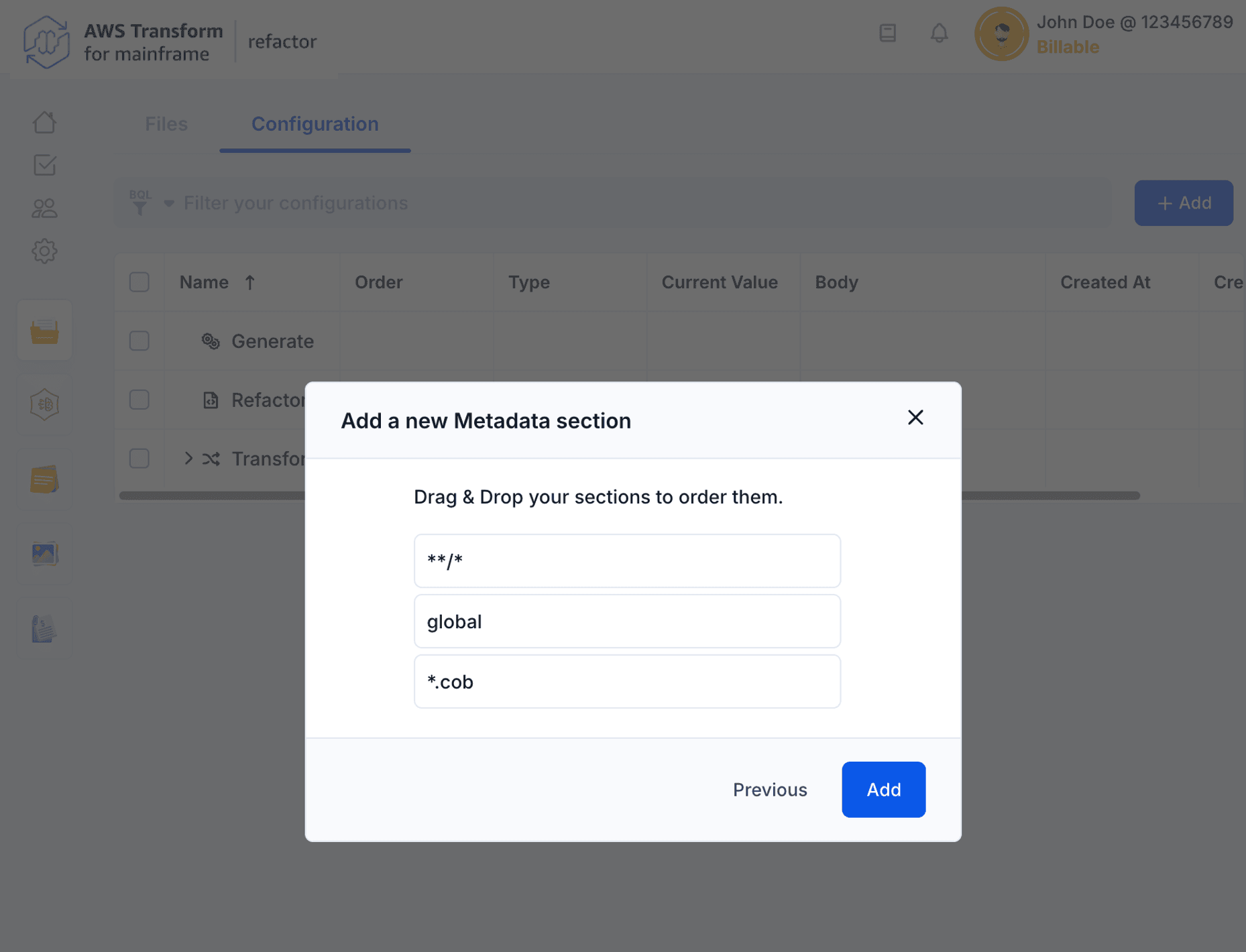Open the tasks checklist sidebar icon
This screenshot has height=952, width=1246.
(44, 165)
